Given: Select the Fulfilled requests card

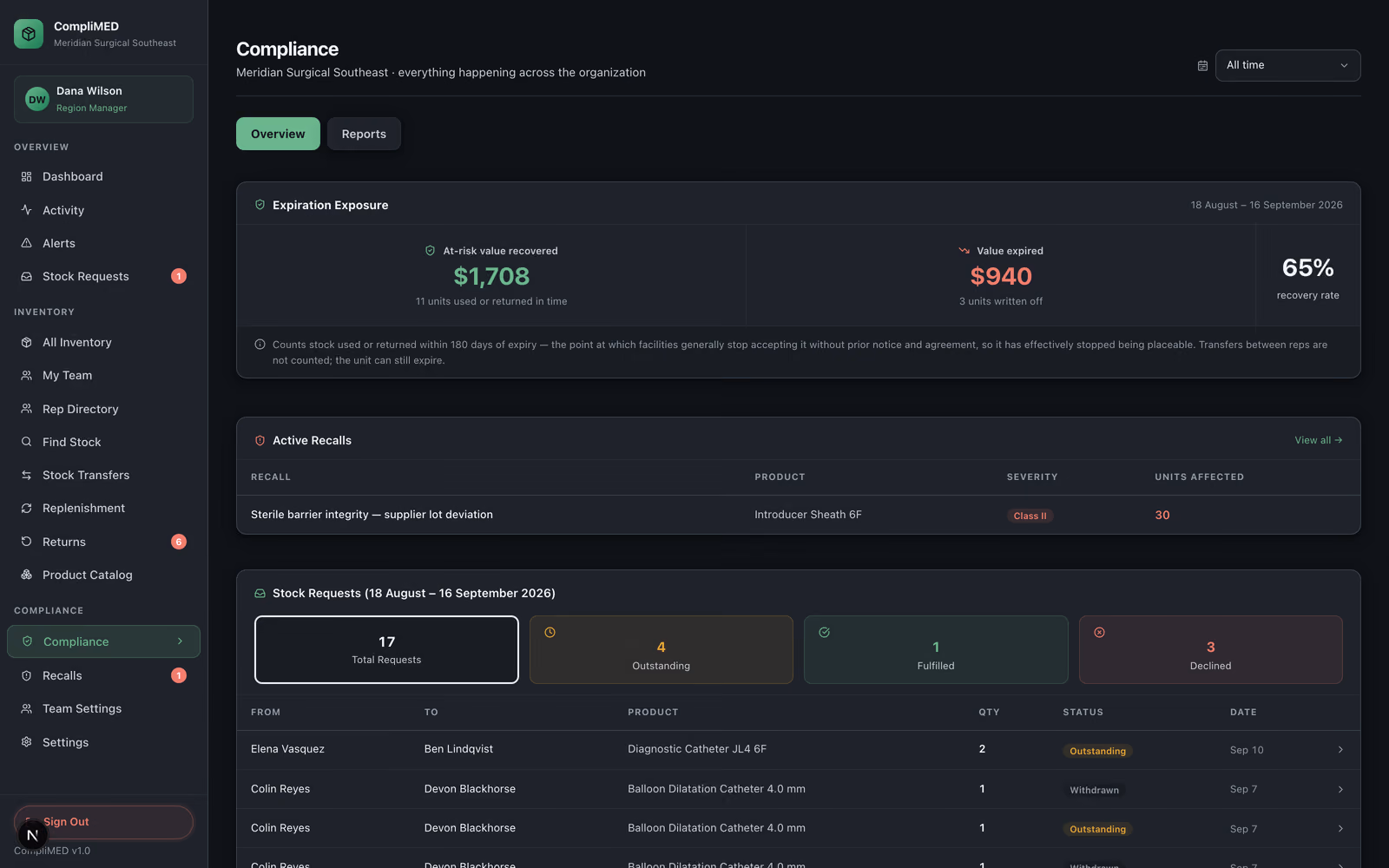Looking at the screenshot, I should 936,649.
